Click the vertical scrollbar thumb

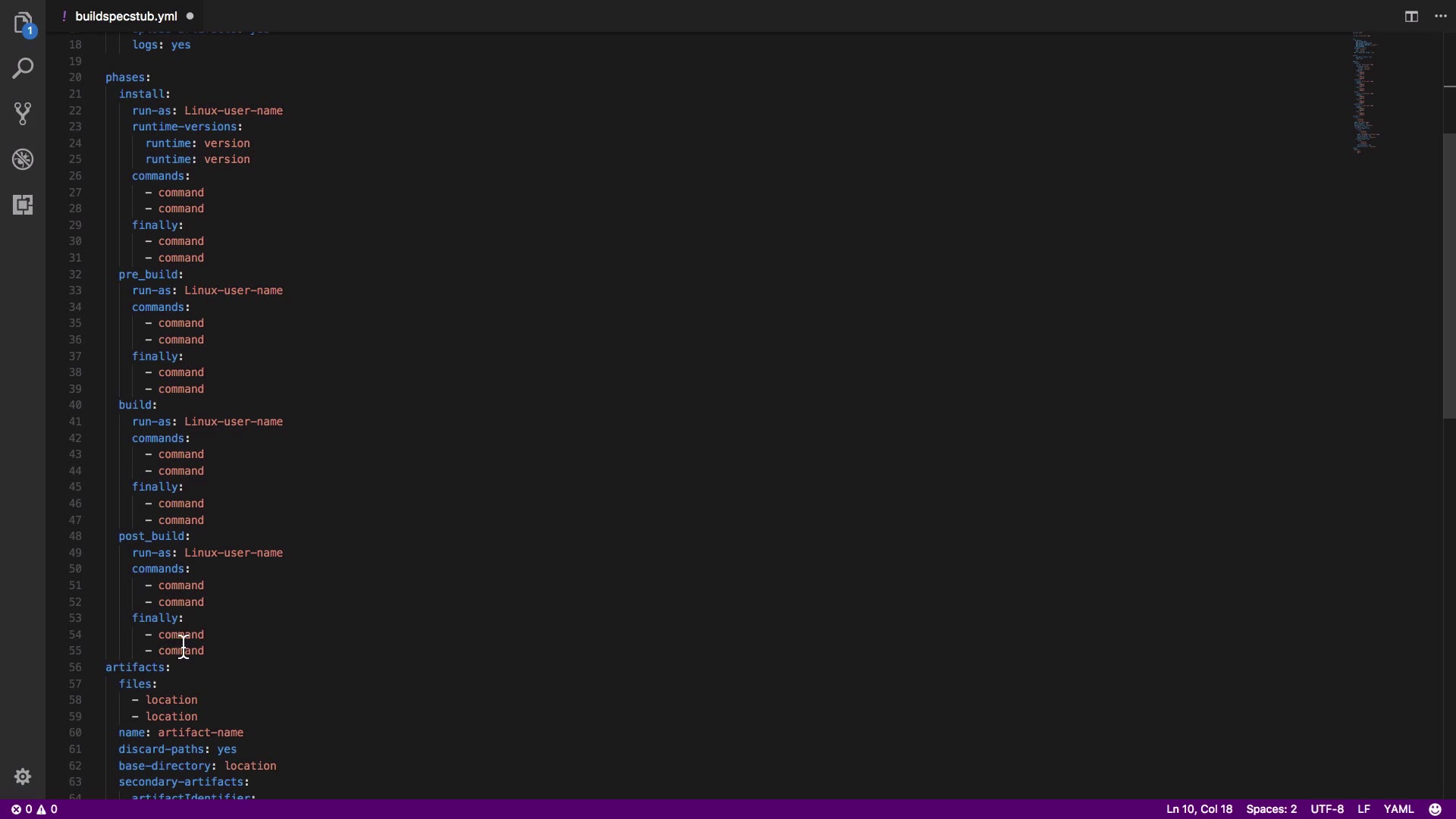[x=1449, y=276]
